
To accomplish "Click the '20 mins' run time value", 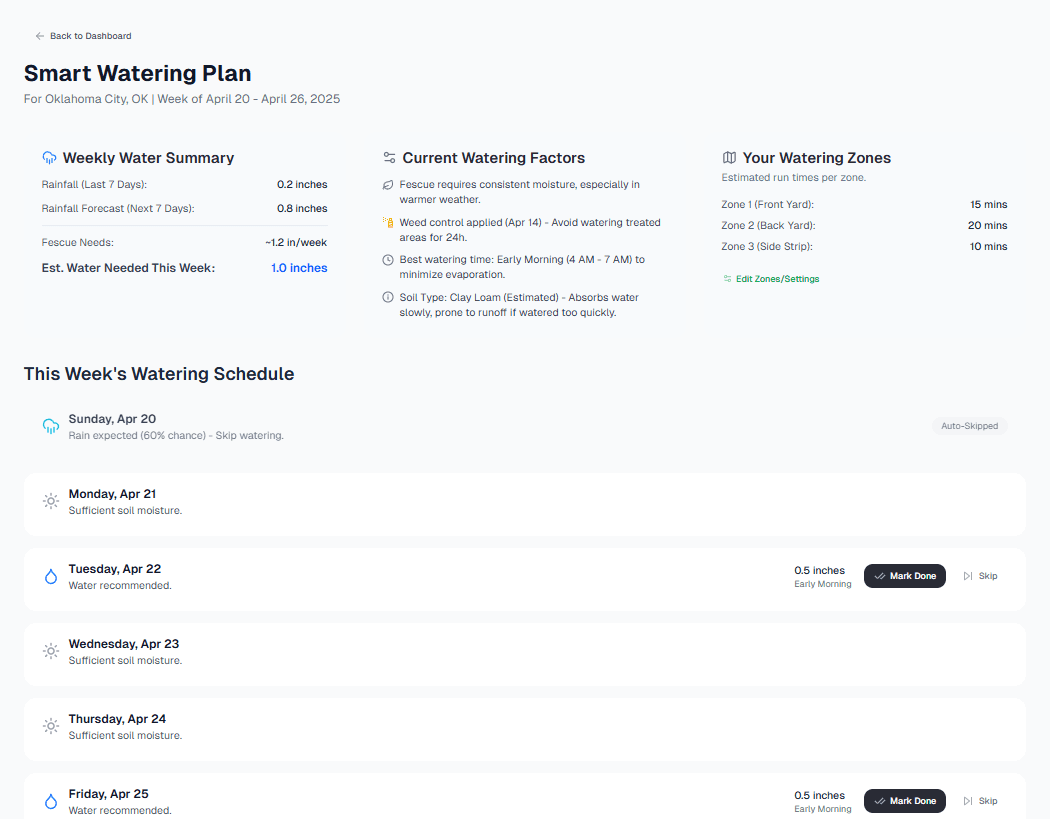I will click(988, 226).
